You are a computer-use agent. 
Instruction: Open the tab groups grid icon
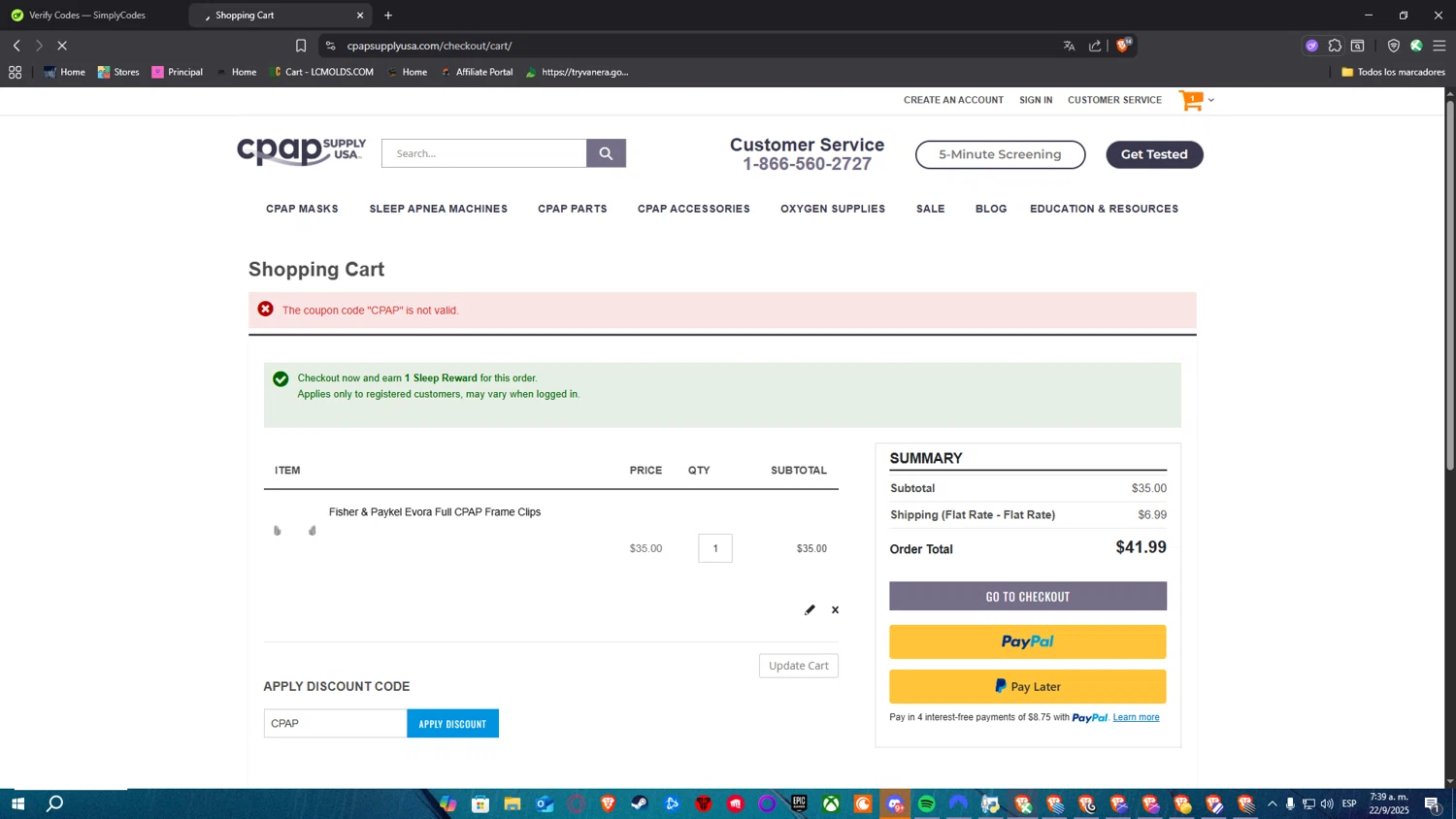[15, 72]
